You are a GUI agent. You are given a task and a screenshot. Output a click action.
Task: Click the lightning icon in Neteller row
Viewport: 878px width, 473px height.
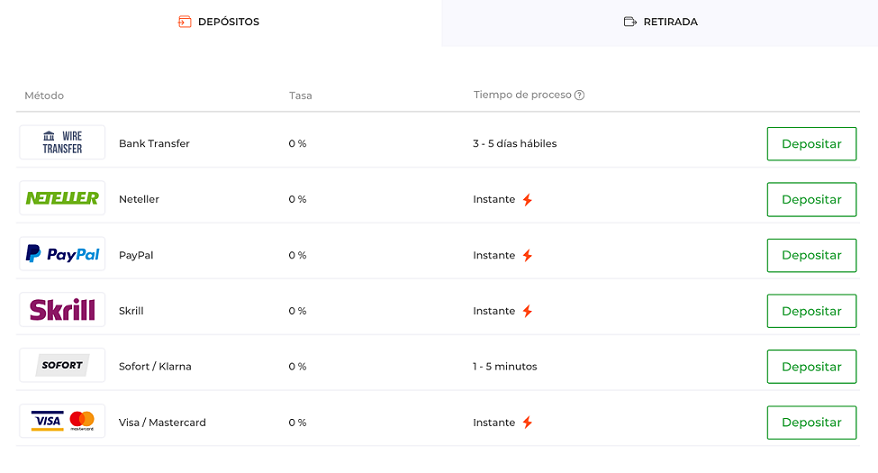[527, 200]
